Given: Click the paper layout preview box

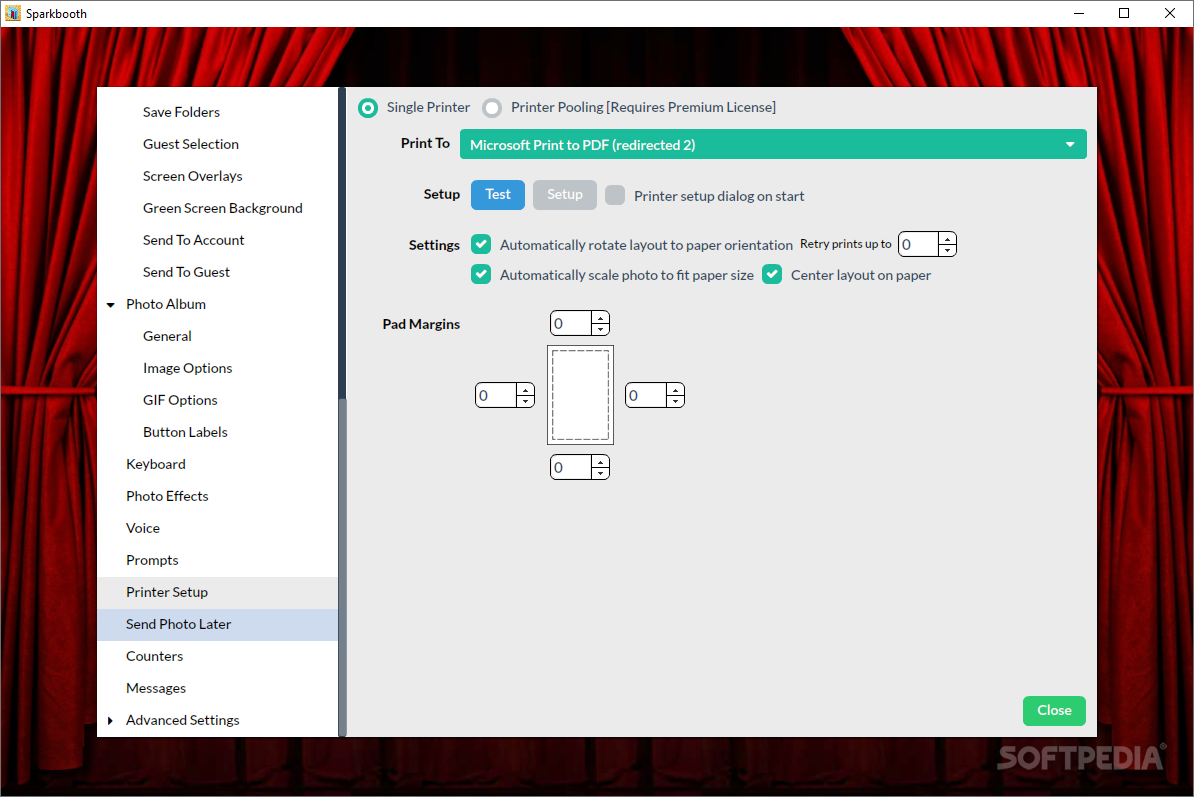Looking at the screenshot, I should coord(580,395).
